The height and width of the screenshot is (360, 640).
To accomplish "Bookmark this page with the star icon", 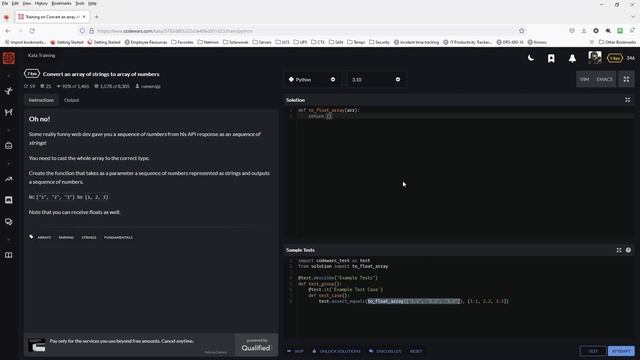I will (521, 31).
